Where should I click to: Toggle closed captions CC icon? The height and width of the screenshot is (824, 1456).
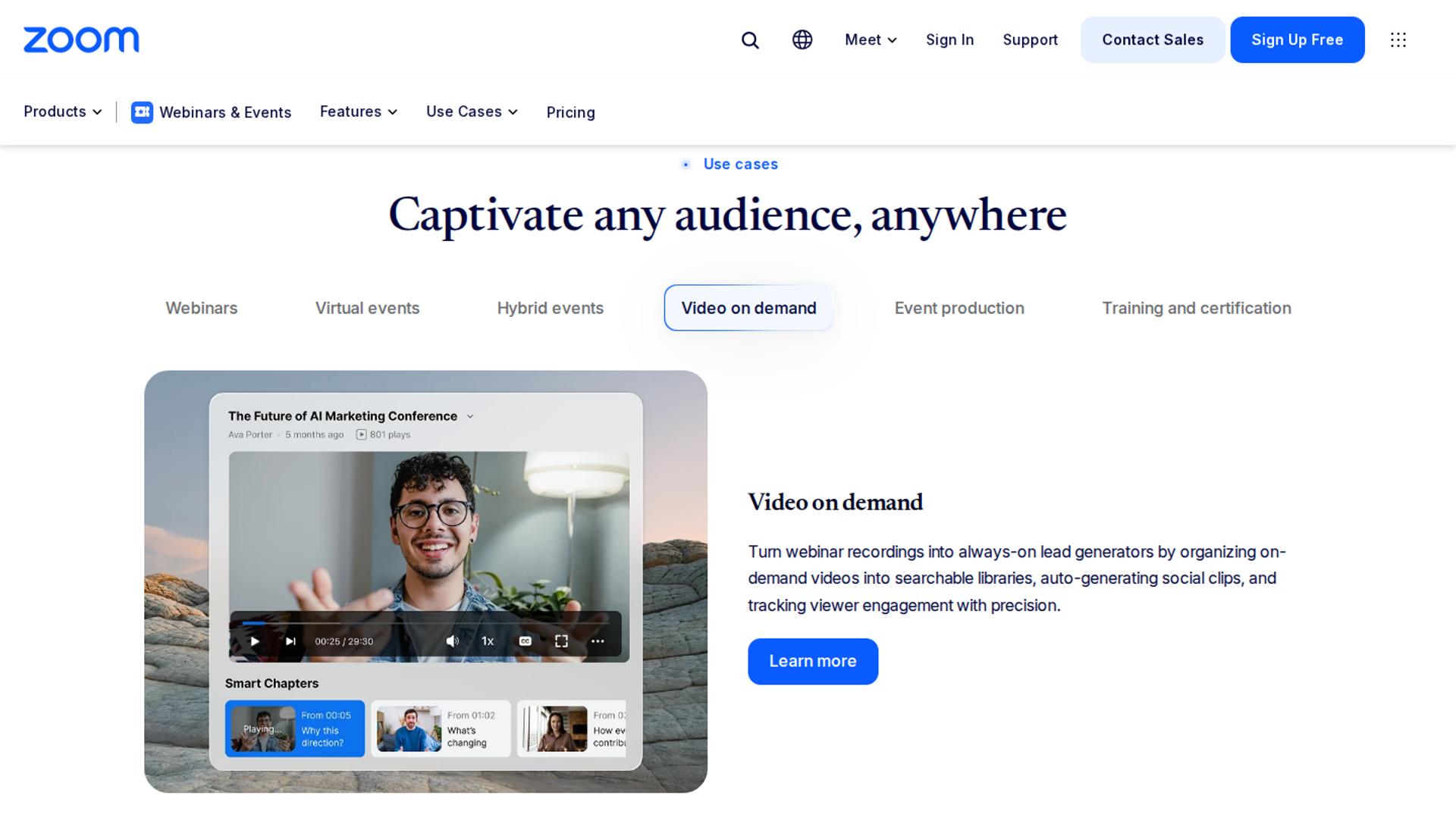tap(525, 641)
